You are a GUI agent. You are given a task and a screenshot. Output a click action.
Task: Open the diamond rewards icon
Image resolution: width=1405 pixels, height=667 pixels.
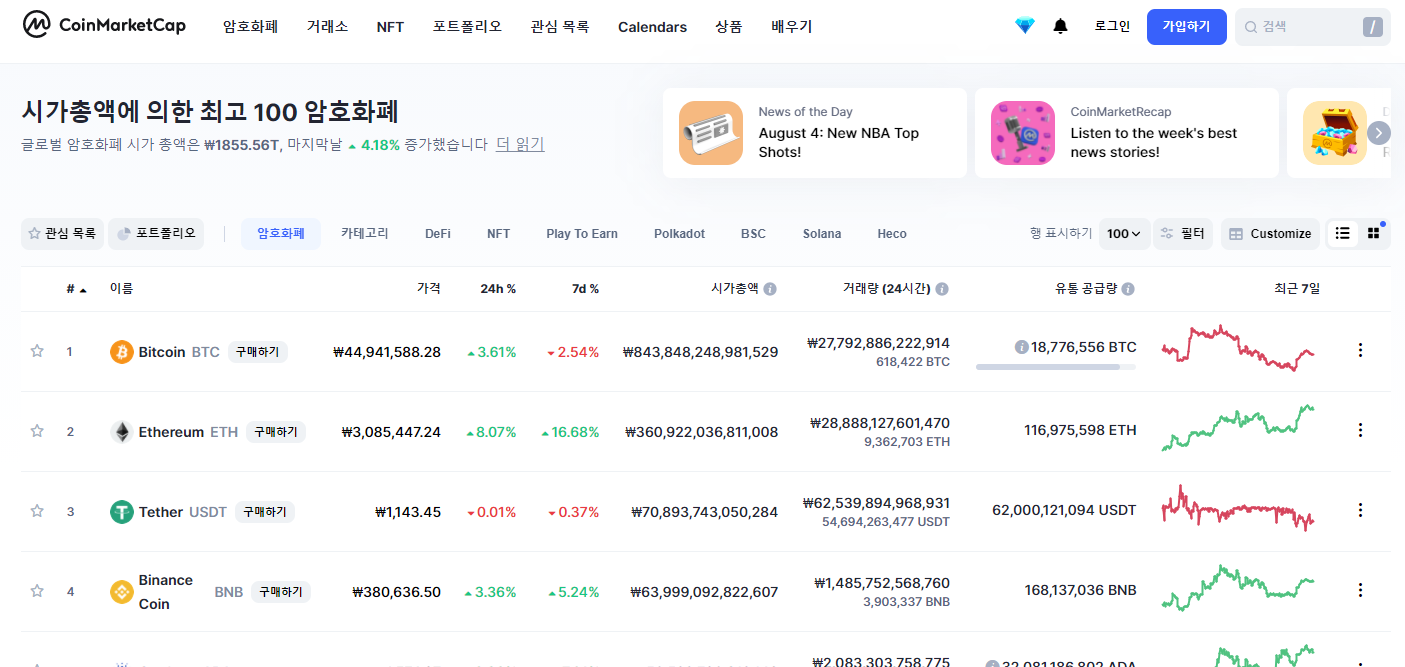[1025, 26]
